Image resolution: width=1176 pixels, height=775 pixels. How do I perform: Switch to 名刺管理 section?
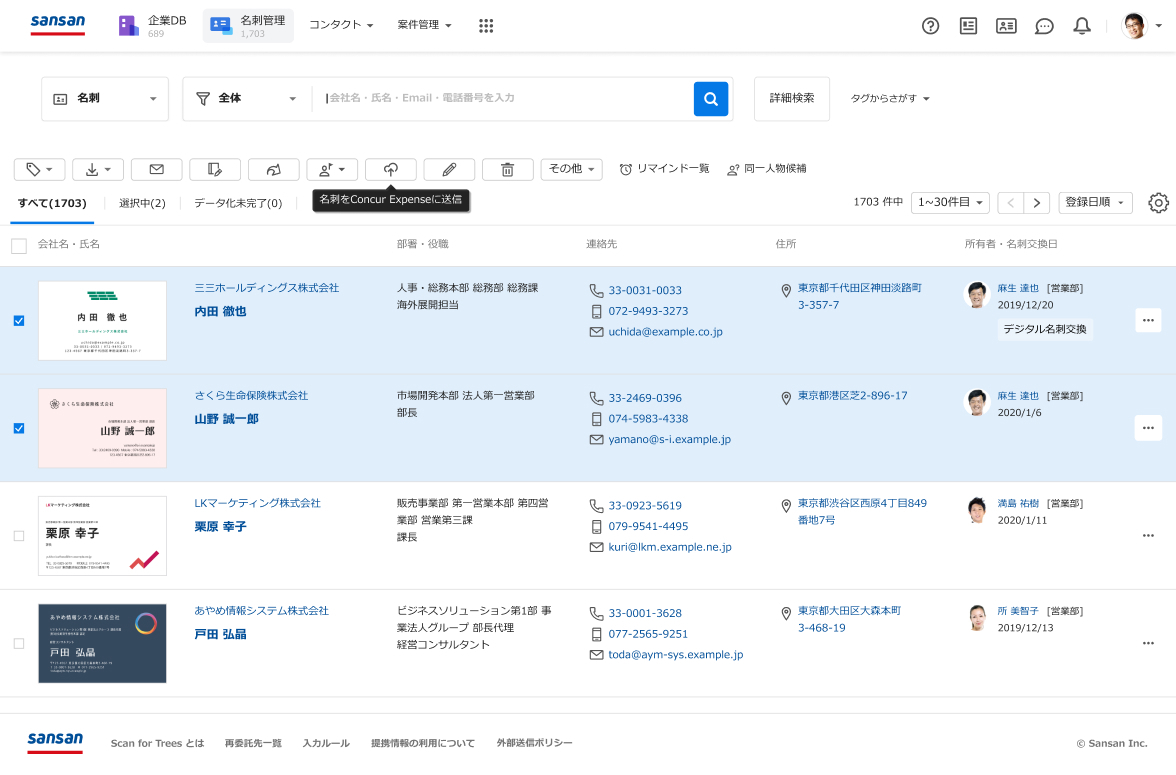[248, 26]
